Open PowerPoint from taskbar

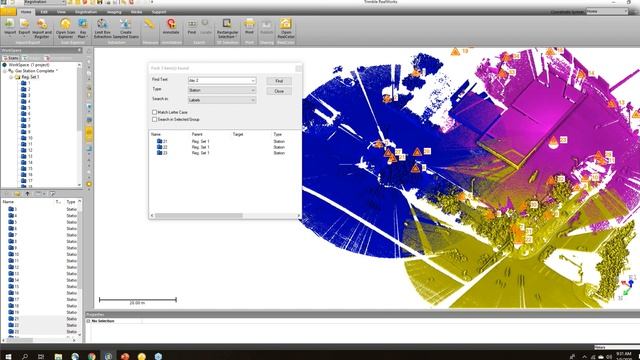point(125,356)
